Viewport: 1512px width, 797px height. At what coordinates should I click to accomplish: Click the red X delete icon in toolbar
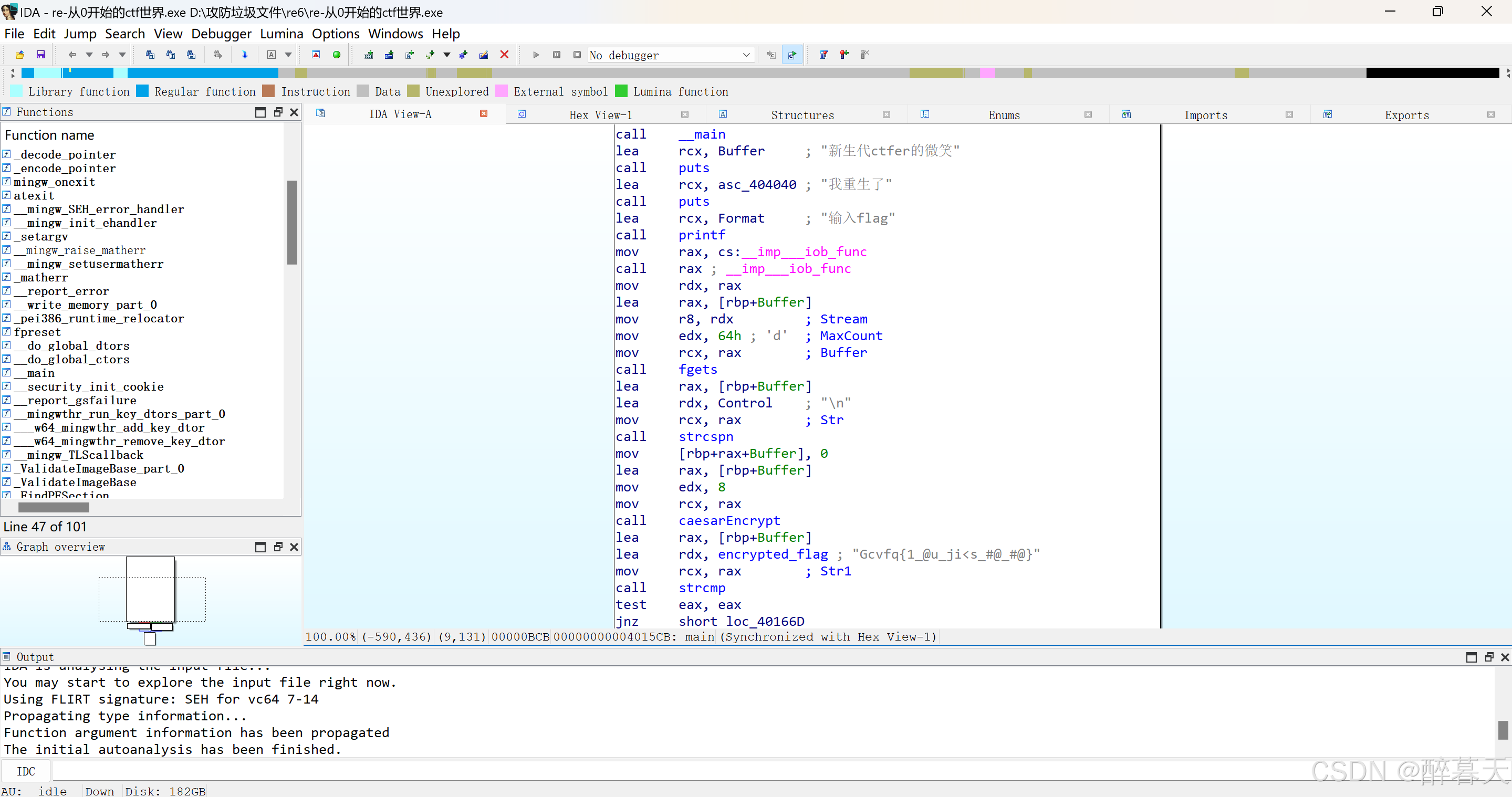(504, 55)
